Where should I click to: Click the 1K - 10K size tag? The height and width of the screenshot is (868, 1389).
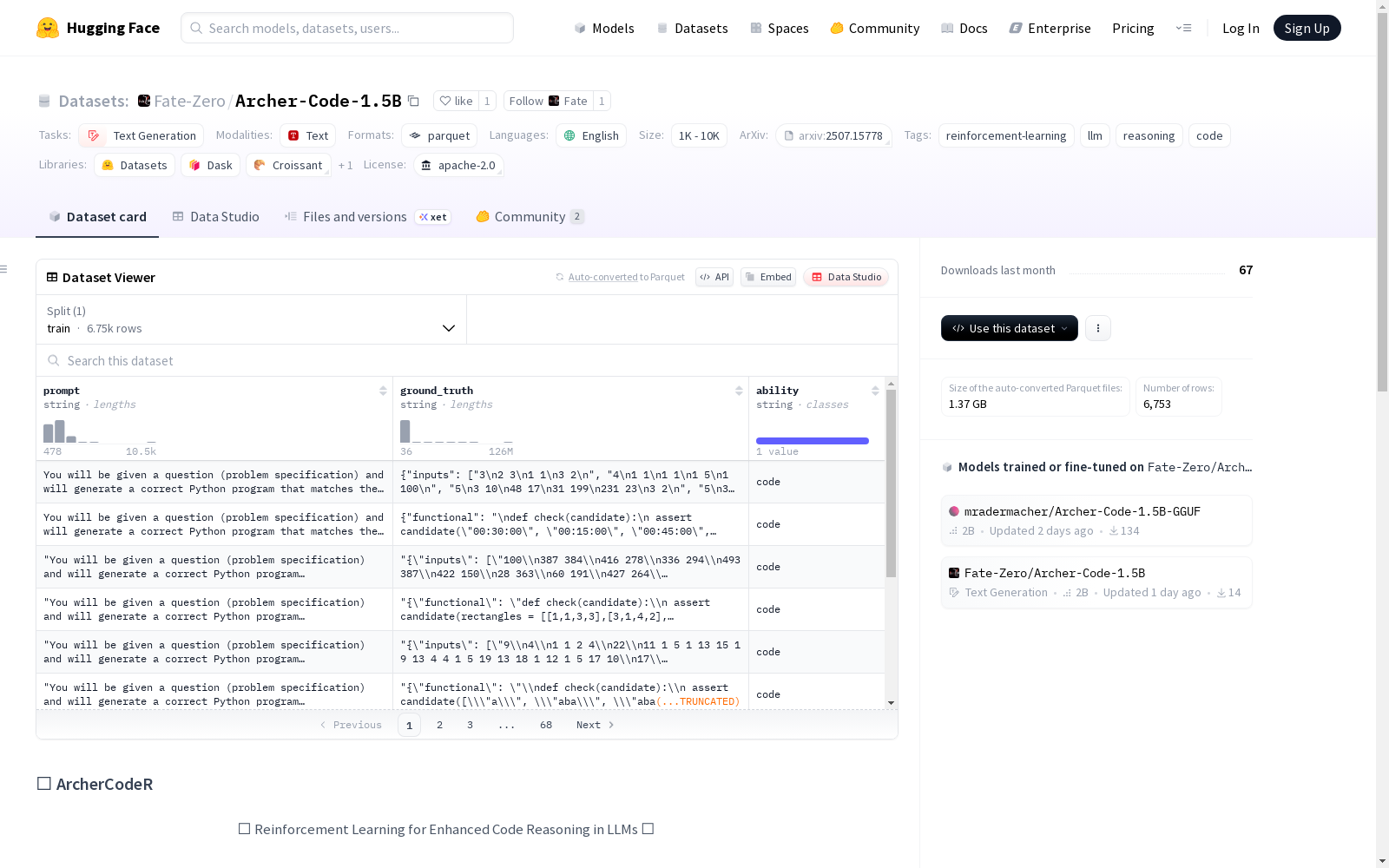point(699,135)
